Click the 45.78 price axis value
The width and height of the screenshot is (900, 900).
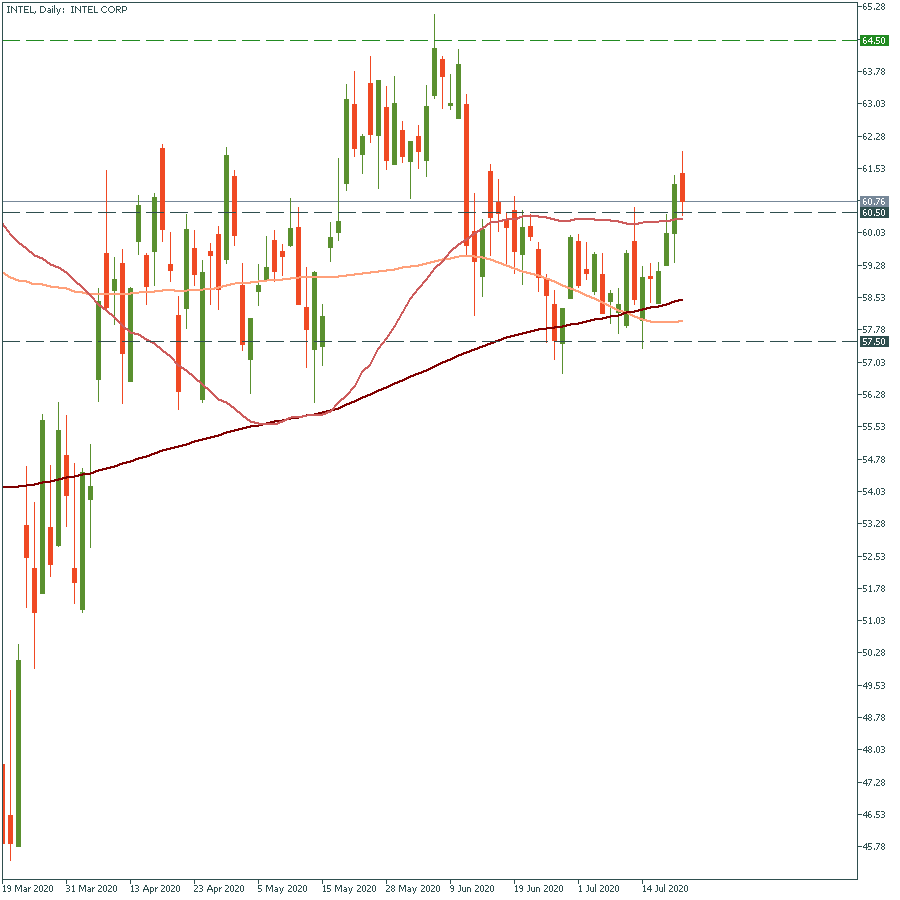coord(873,846)
